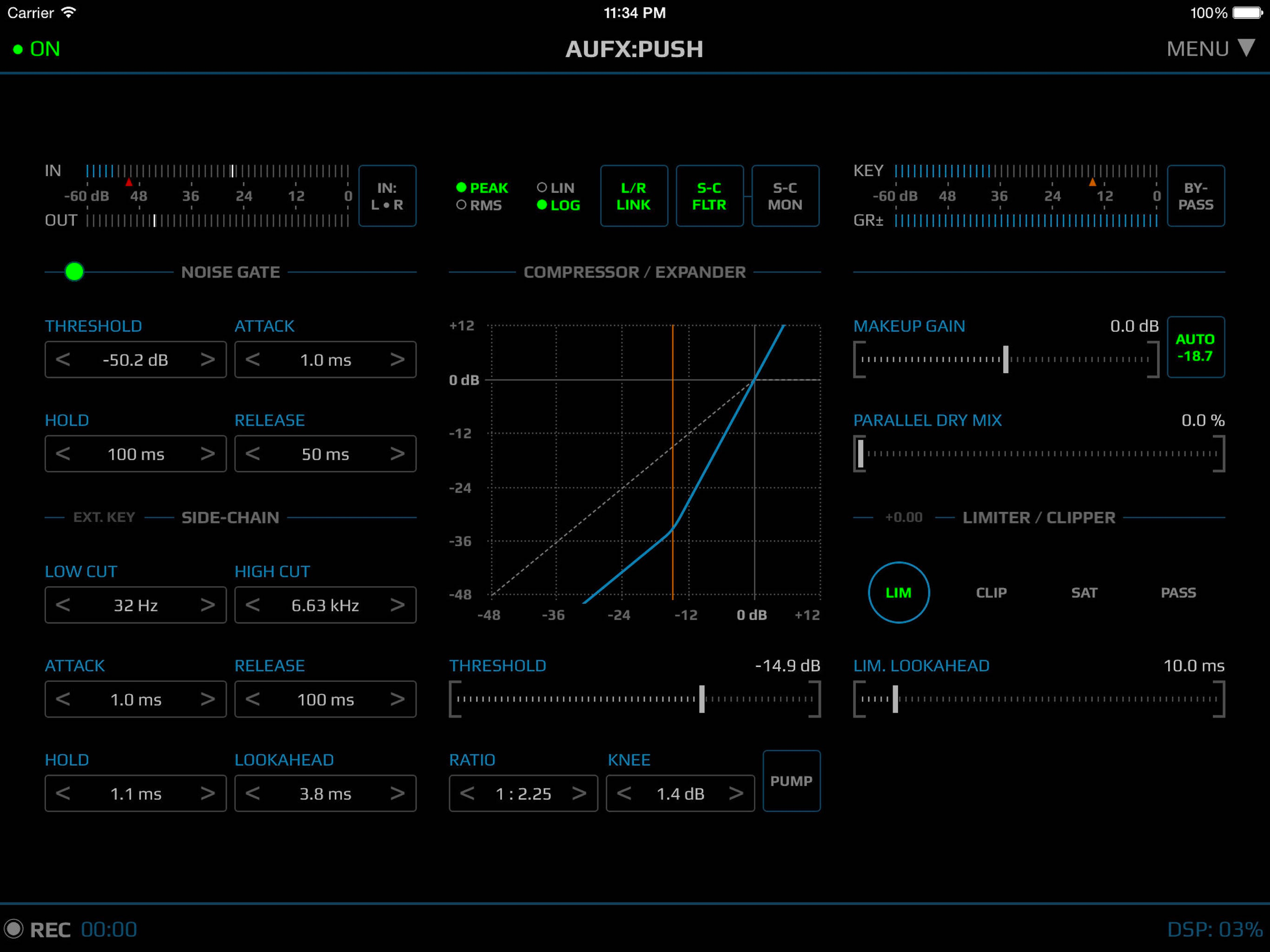Increase noise gate Threshold -50.2 dB
Screen dimensions: 1270x952
pos(208,359)
